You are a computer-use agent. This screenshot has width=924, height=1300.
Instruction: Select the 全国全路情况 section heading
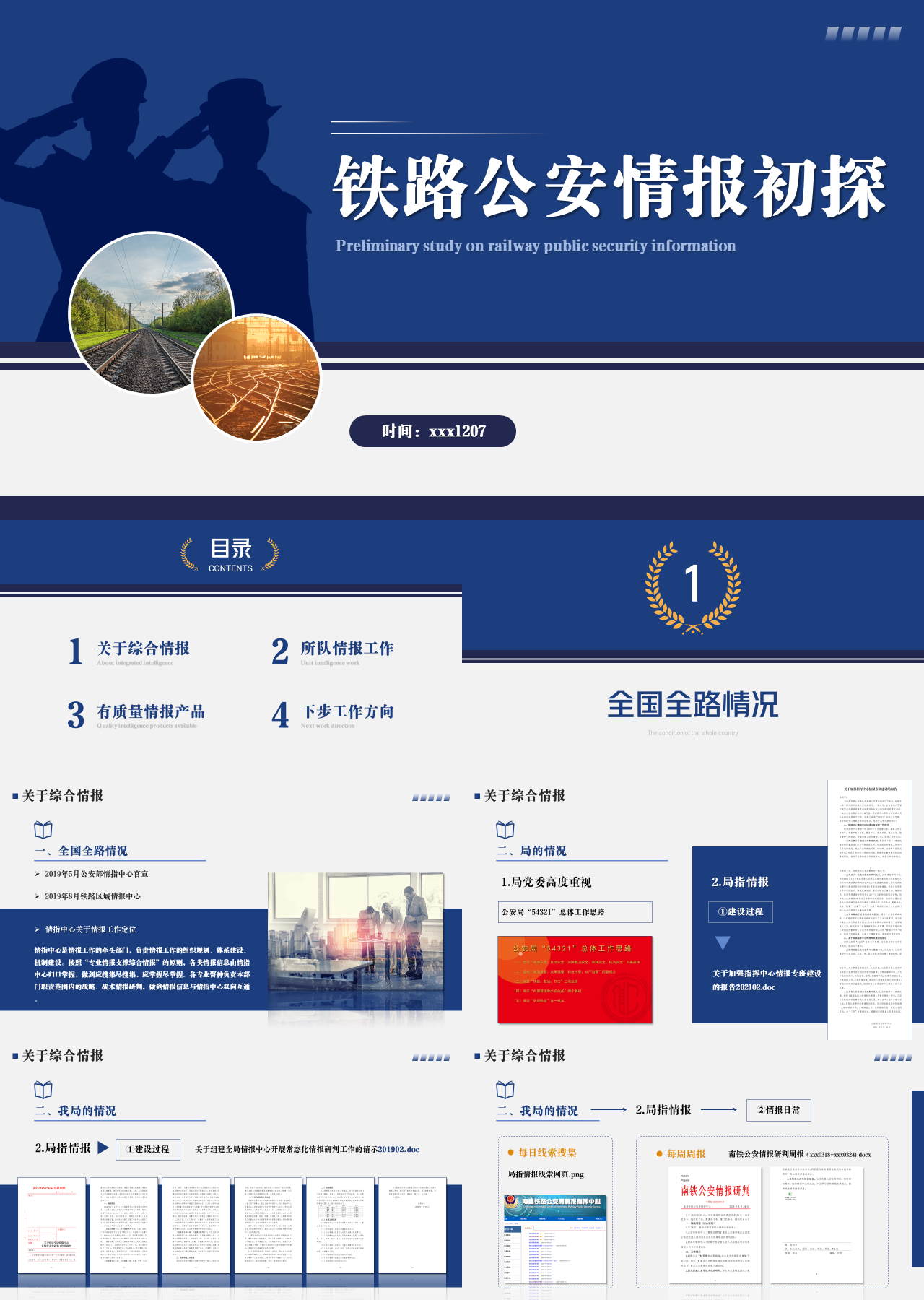693,704
